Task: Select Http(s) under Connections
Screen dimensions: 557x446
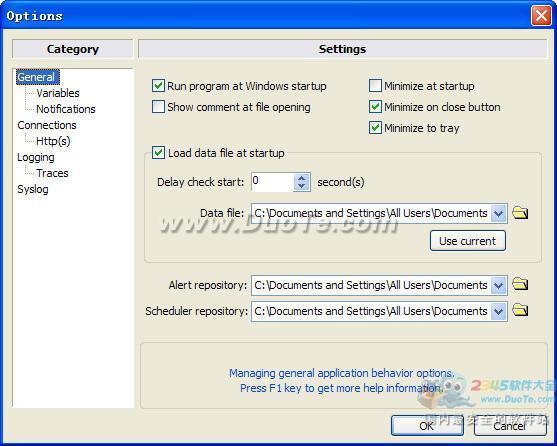Action: pos(53,141)
